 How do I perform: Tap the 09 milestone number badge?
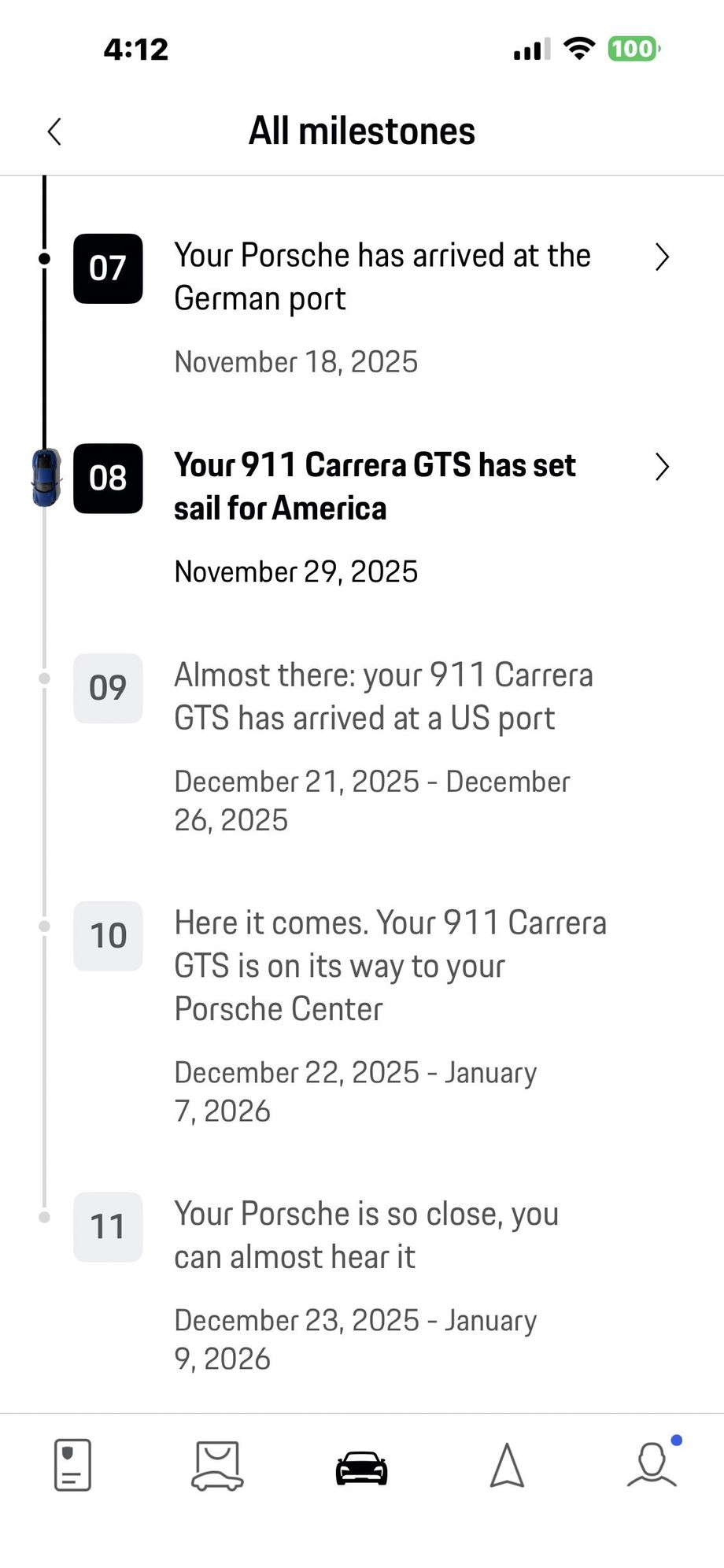(108, 688)
